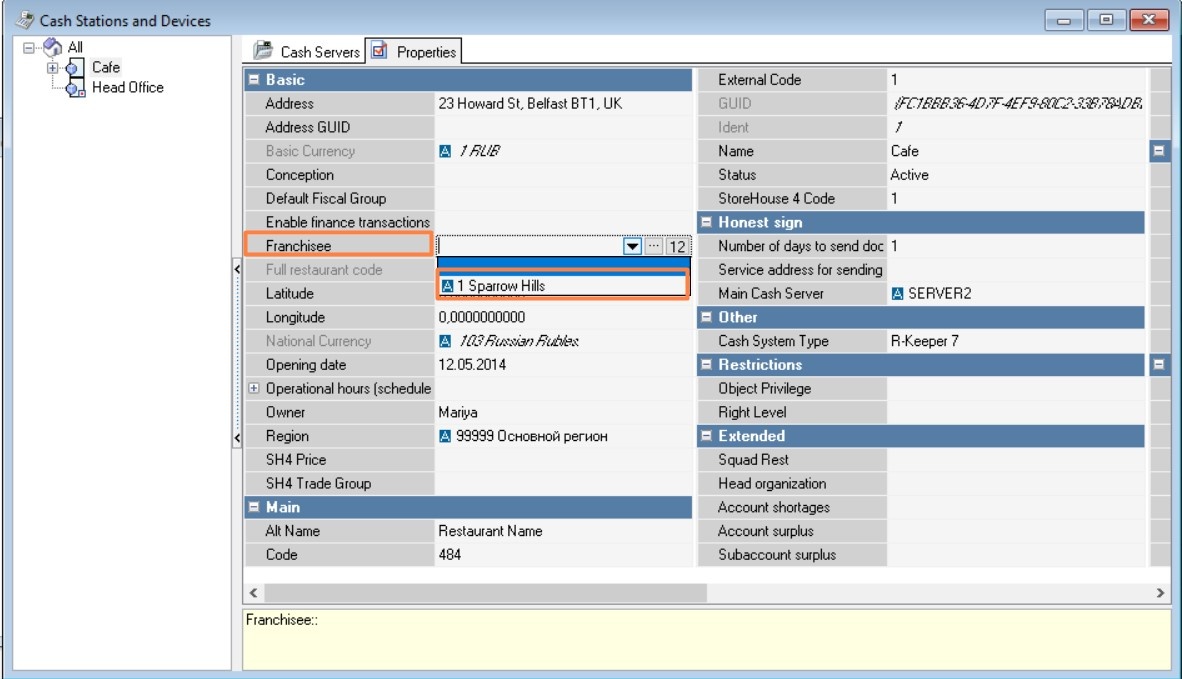Collapse the Honest sign section

(706, 222)
